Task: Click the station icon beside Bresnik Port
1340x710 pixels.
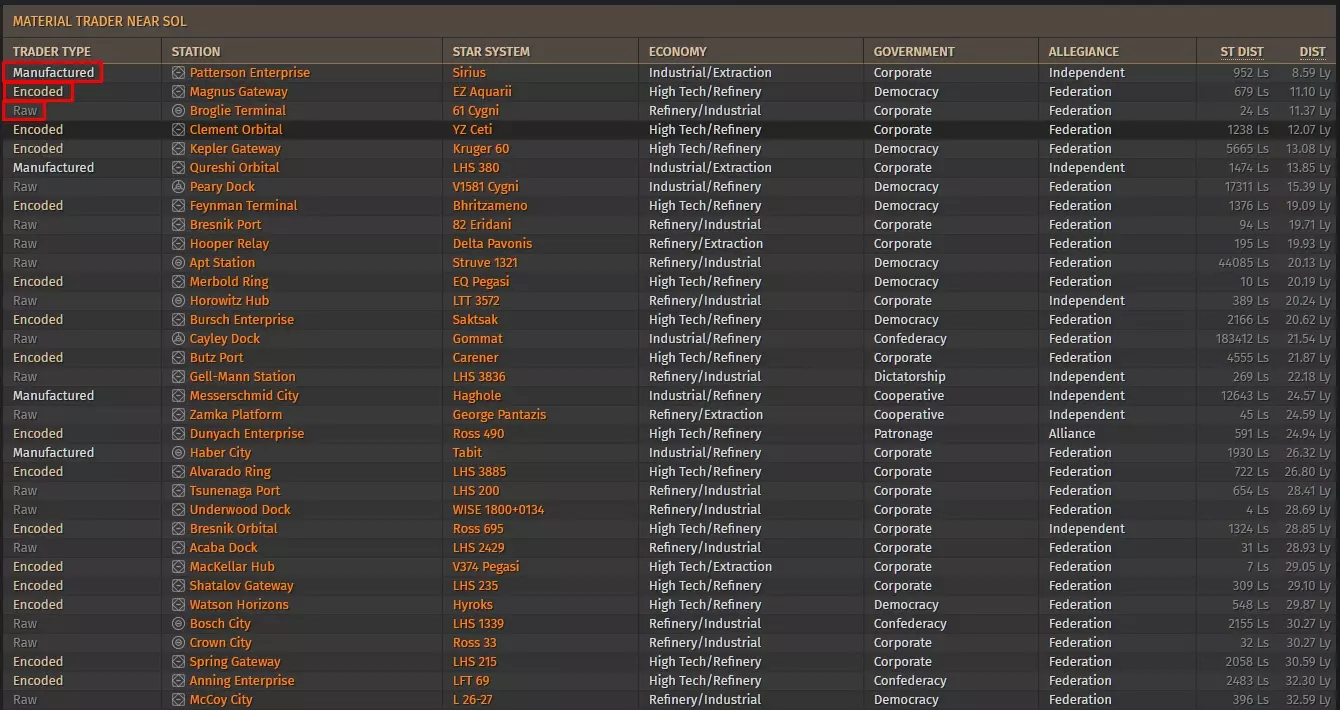Action: point(178,225)
